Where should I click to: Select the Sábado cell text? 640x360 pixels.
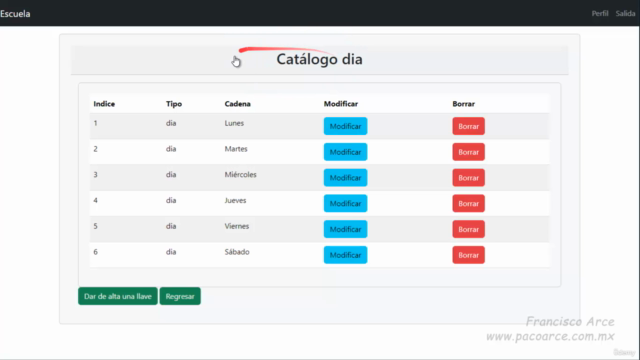237,251
